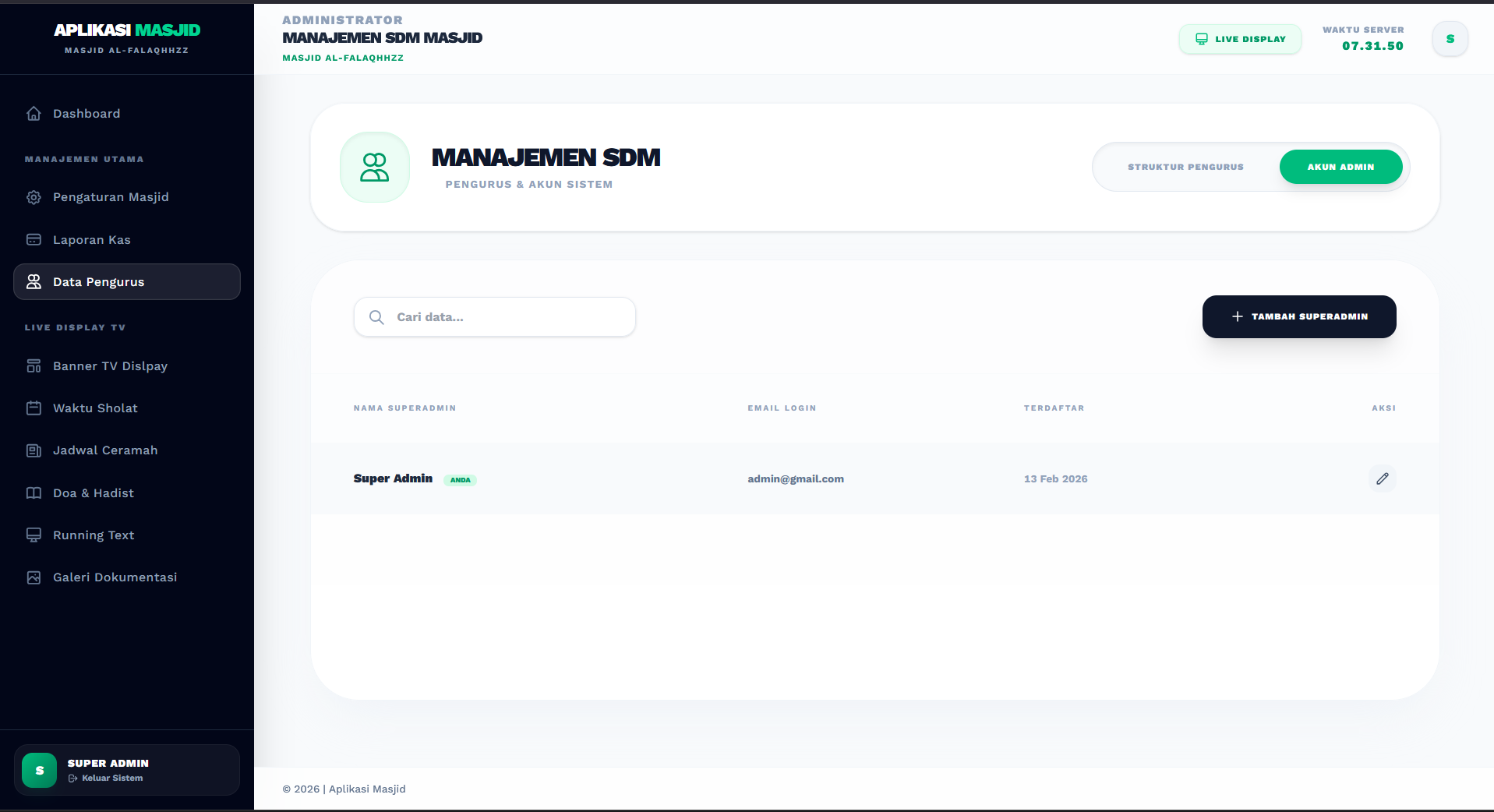This screenshot has width=1494, height=812.
Task: Click the Banner TV Dislpay layout icon
Action: 34,366
